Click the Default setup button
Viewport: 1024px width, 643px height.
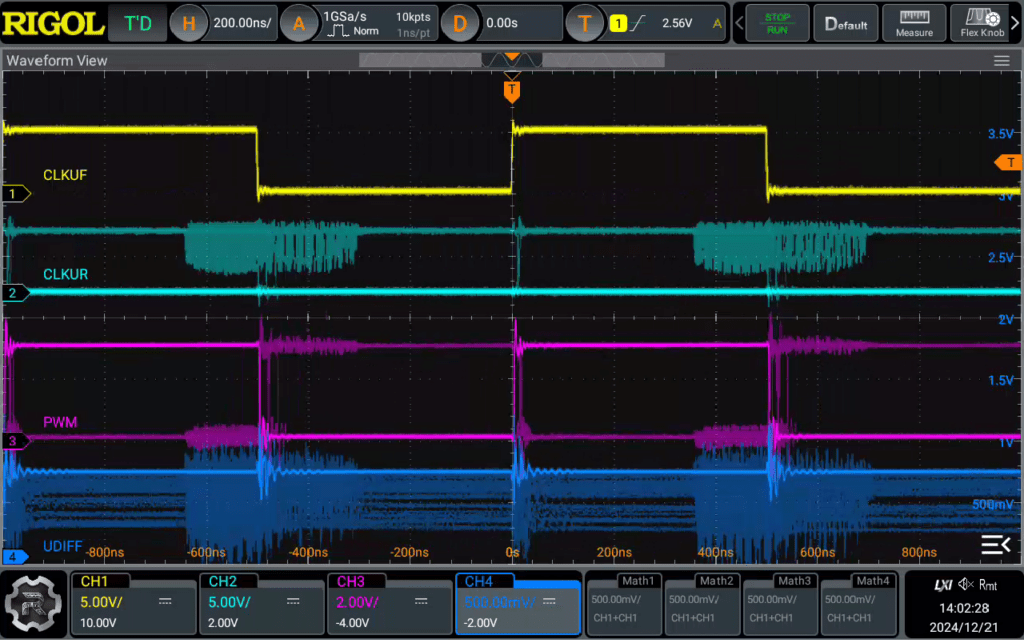[846, 24]
